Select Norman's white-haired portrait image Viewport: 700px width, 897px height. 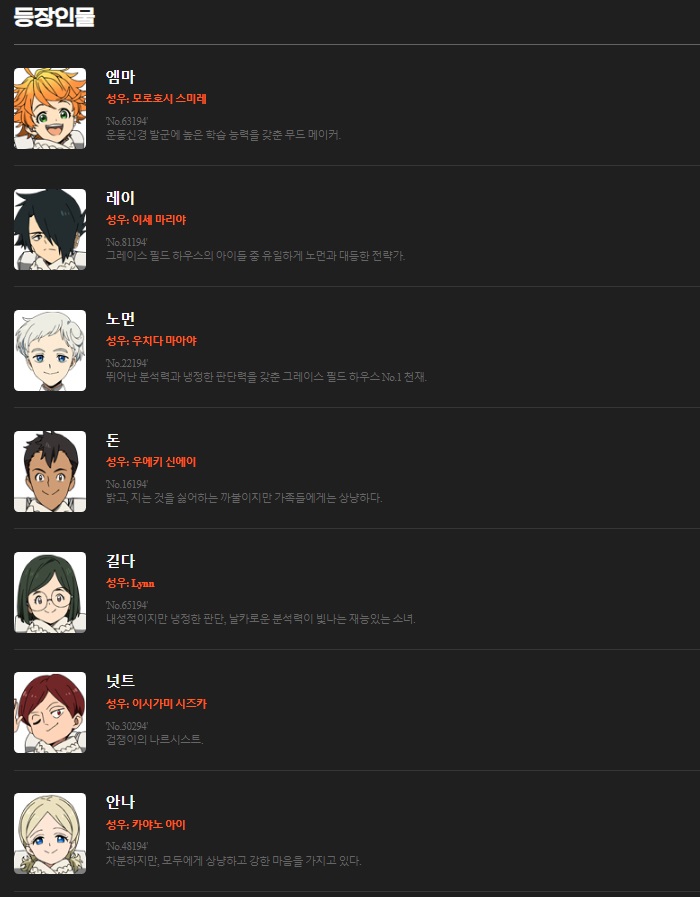click(50, 351)
